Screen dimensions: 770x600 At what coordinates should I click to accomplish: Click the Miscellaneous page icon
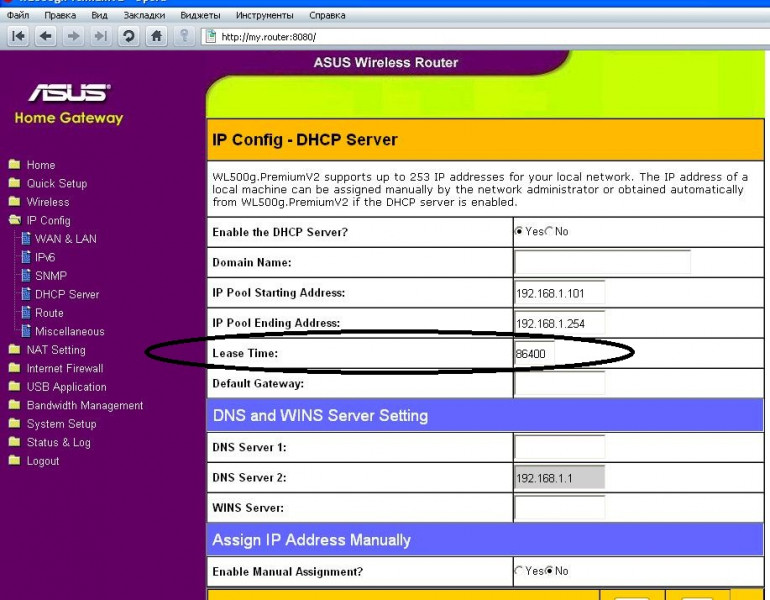tap(26, 331)
